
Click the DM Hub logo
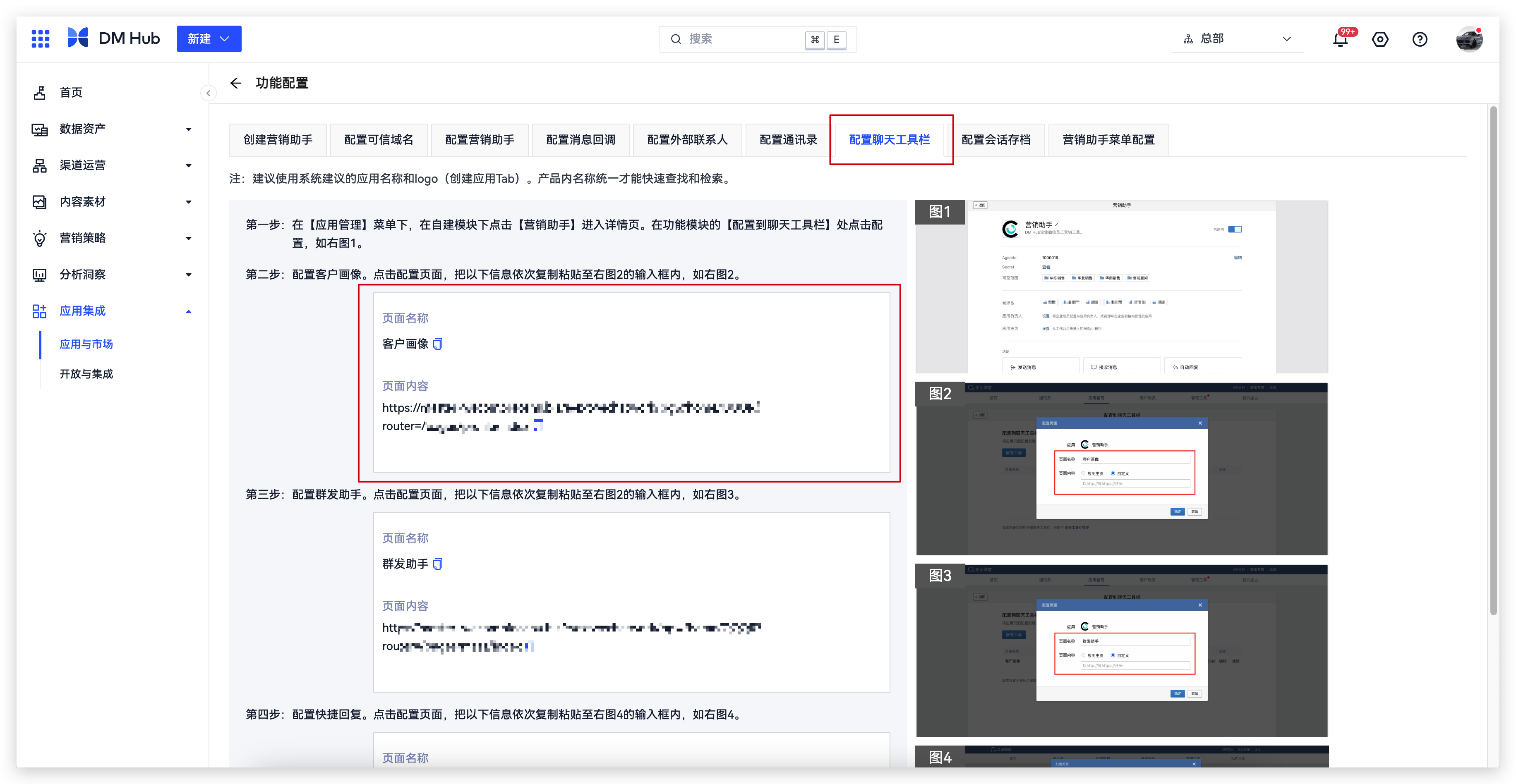(113, 38)
